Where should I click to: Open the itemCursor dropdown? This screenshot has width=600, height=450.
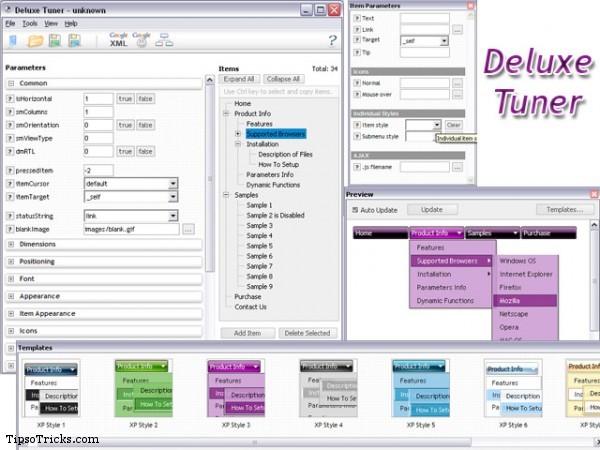173,184
